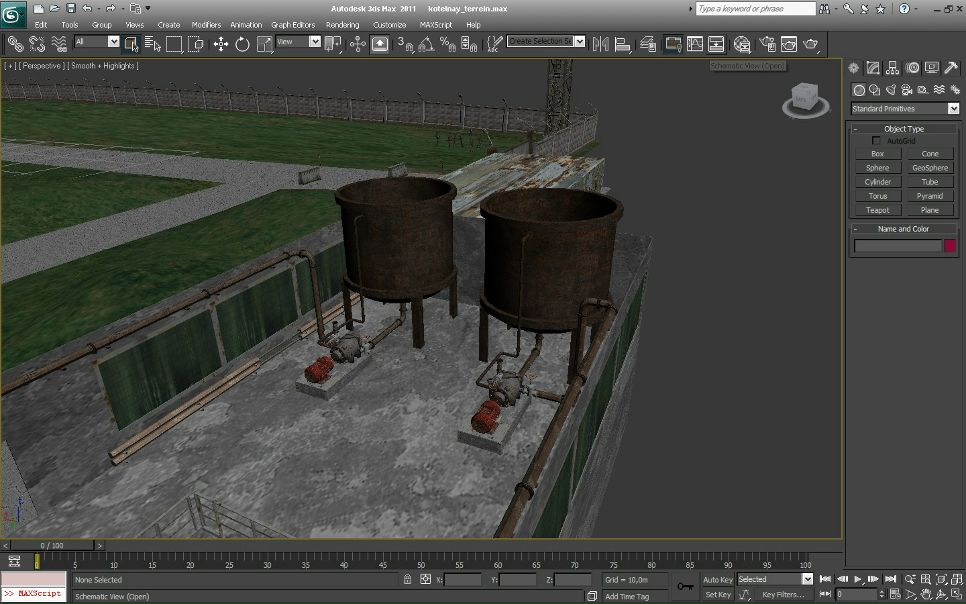Switch to the Modify panel tab
The height and width of the screenshot is (604, 966).
873,68
